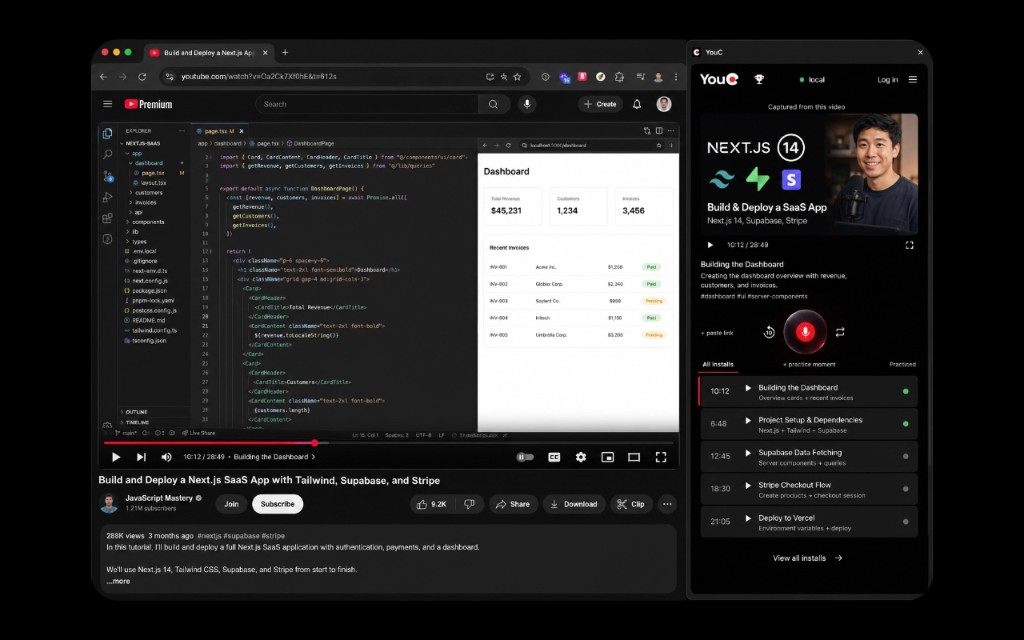Image resolution: width=1024 pixels, height=640 pixels.
Task: Click the Join button
Action: tap(231, 504)
